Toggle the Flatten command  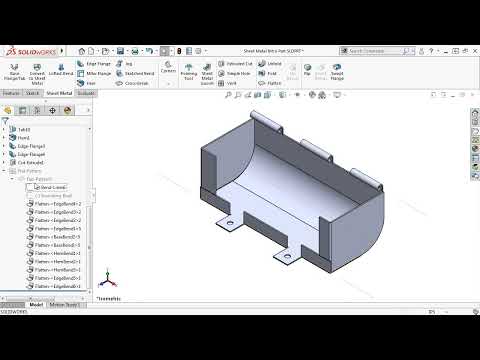270,83
